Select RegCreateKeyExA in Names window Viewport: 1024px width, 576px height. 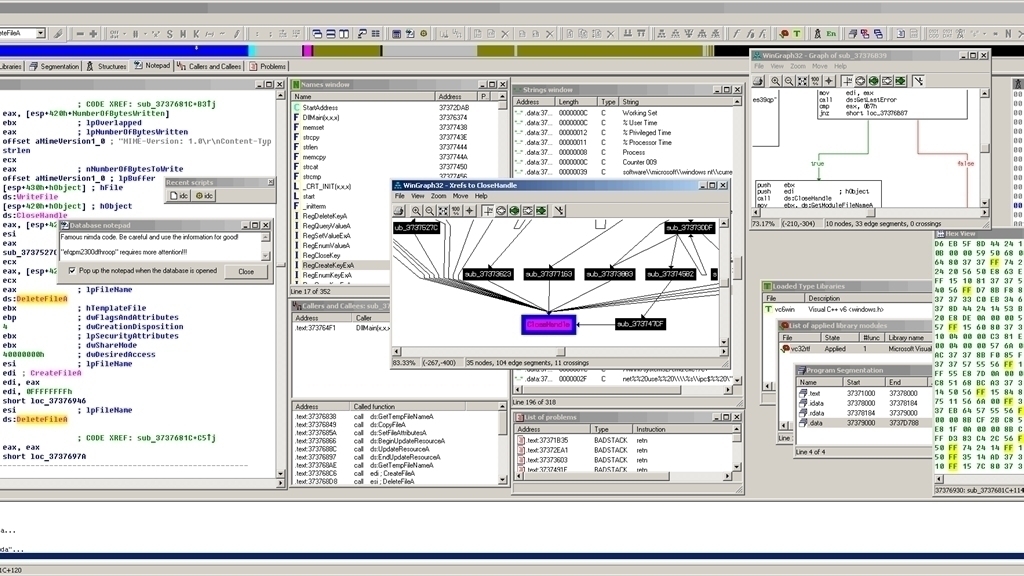click(x=341, y=265)
